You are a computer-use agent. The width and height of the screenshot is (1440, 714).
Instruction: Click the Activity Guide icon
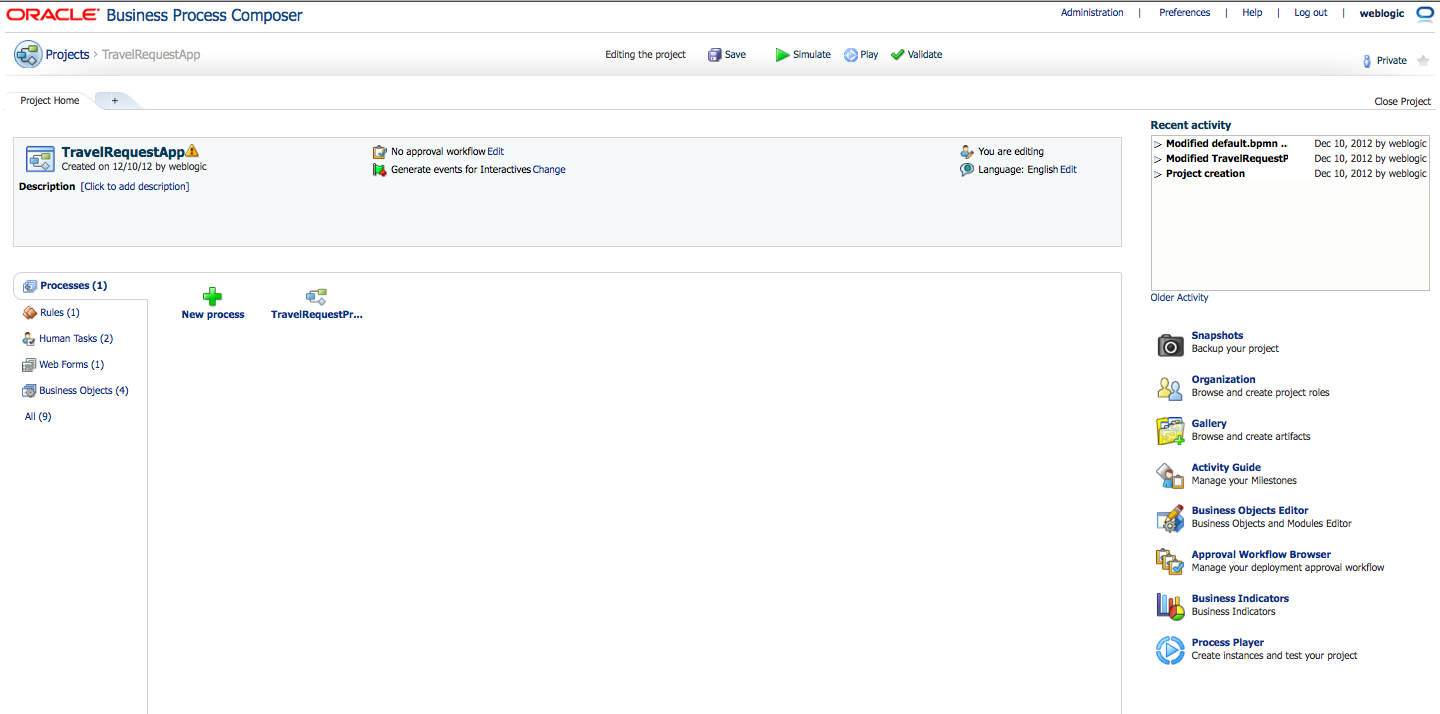1171,476
